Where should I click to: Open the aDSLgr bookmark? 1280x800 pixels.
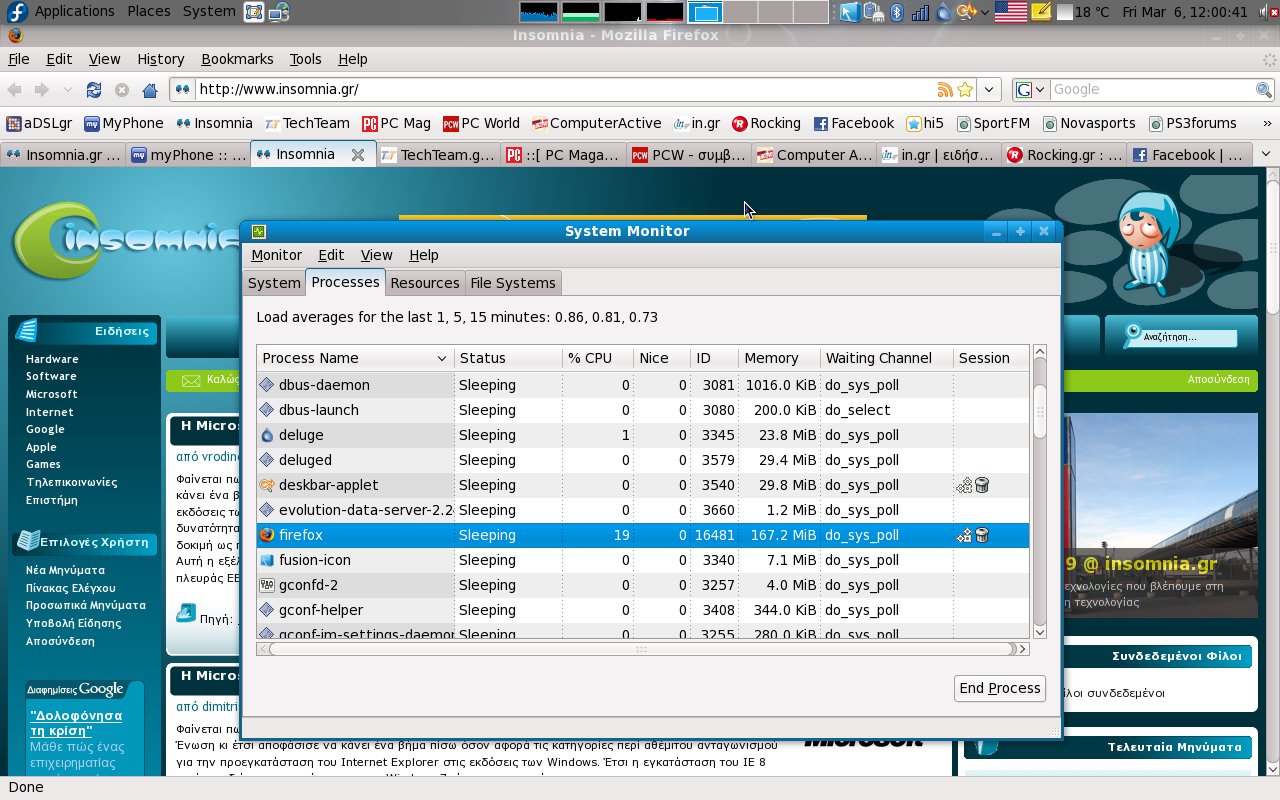pyautogui.click(x=39, y=123)
